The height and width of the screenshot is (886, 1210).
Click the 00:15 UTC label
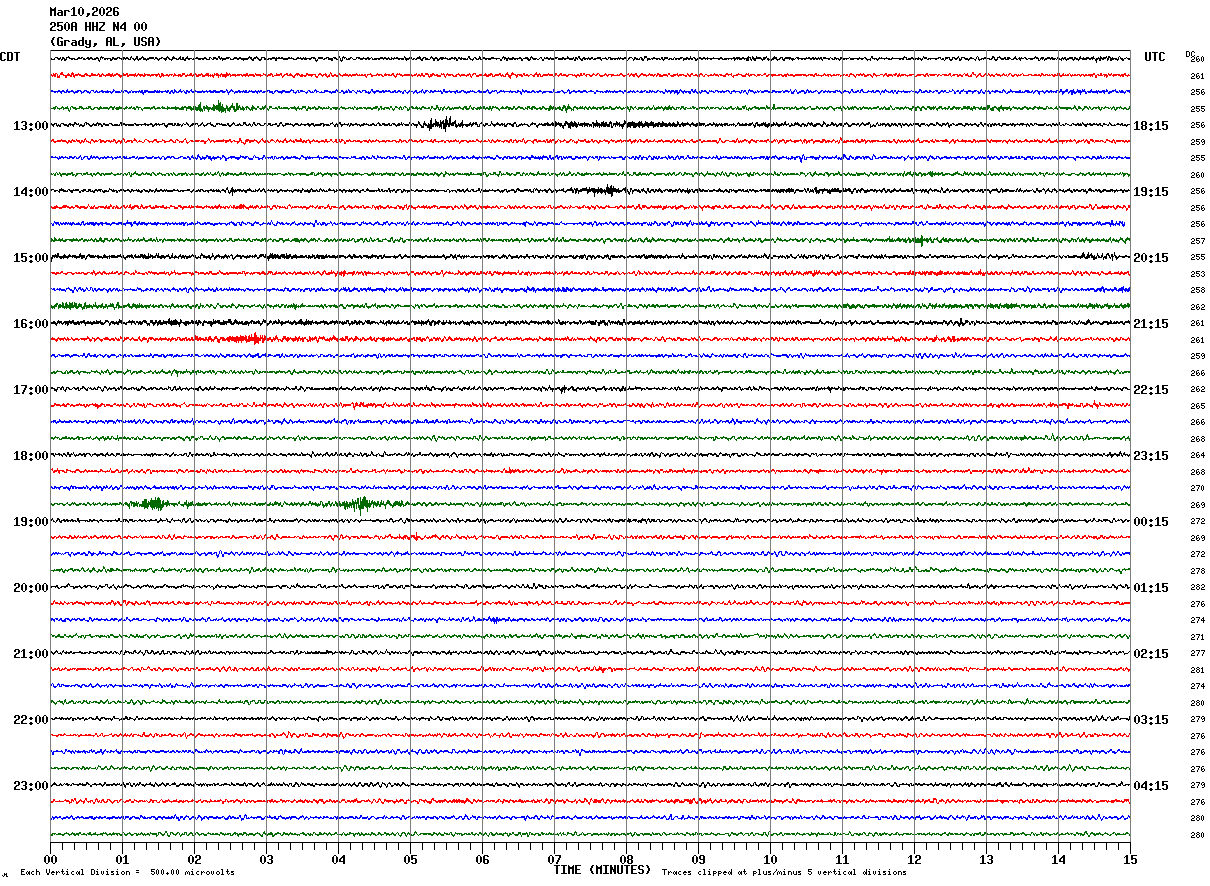tap(1150, 522)
